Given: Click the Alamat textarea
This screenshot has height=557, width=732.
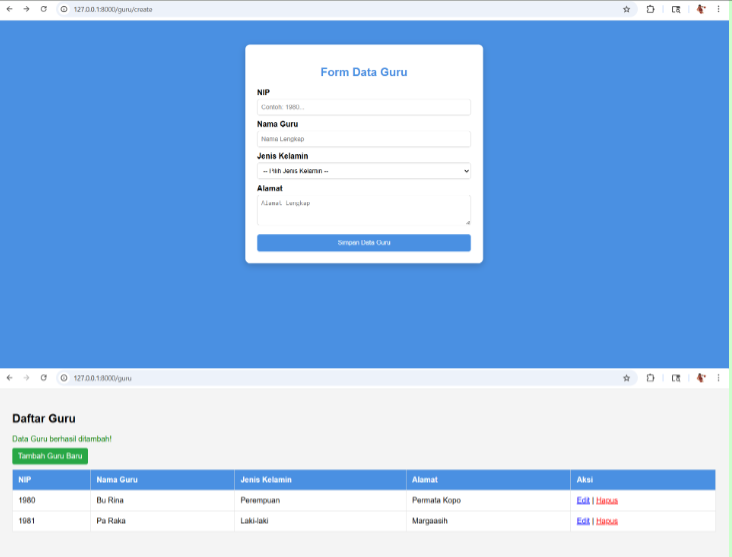Looking at the screenshot, I should pyautogui.click(x=364, y=211).
